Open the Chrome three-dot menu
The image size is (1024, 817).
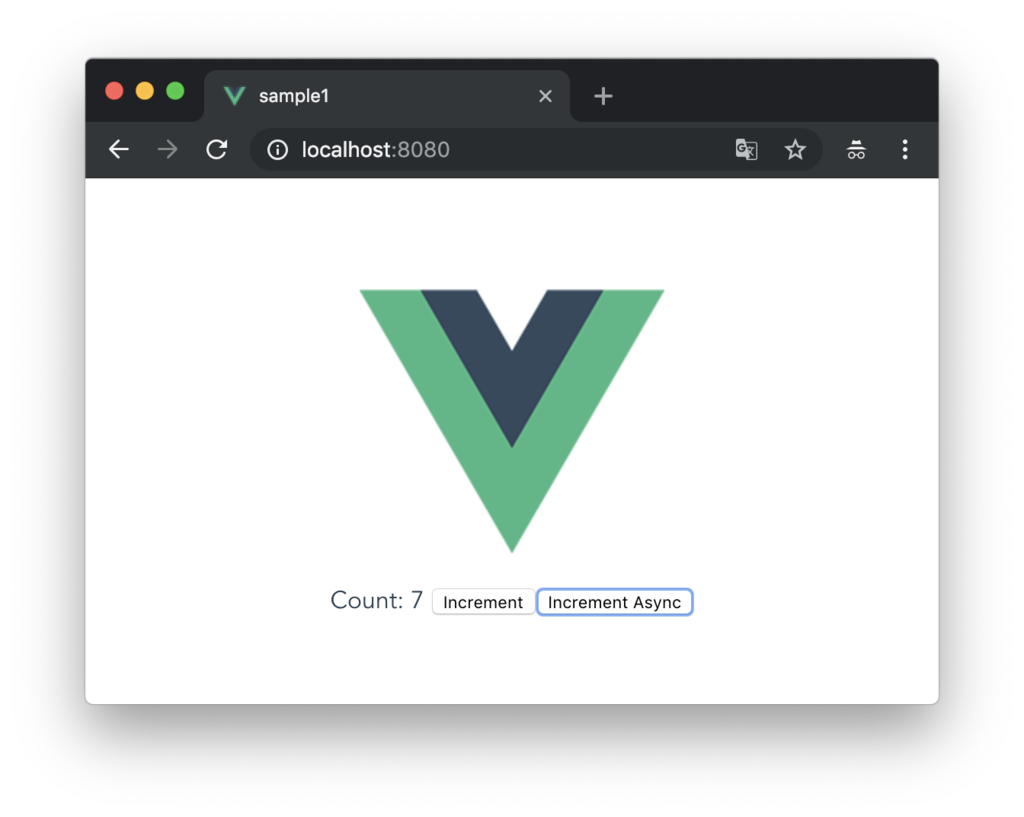pyautogui.click(x=904, y=150)
